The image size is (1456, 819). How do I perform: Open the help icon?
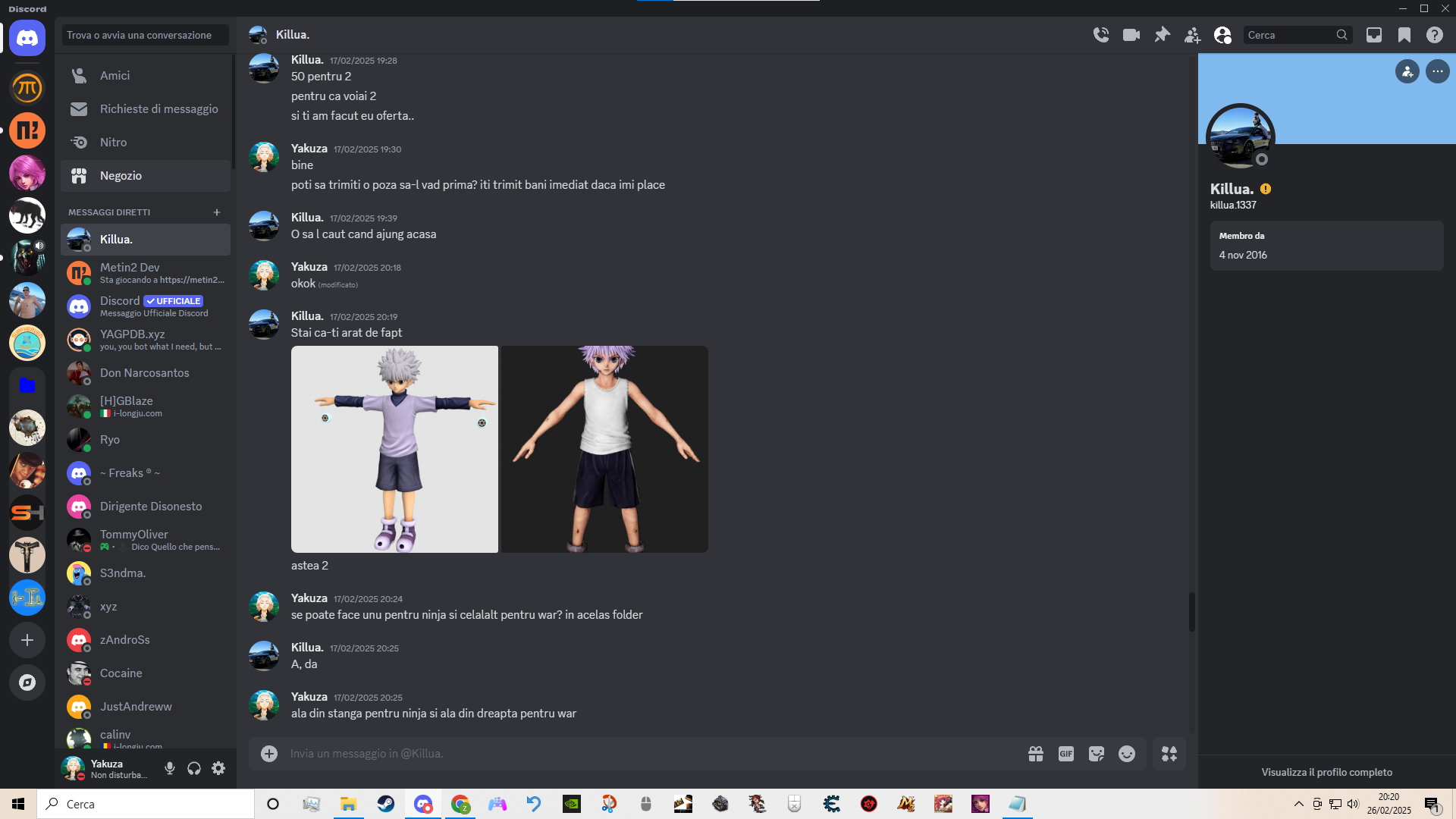coord(1435,35)
